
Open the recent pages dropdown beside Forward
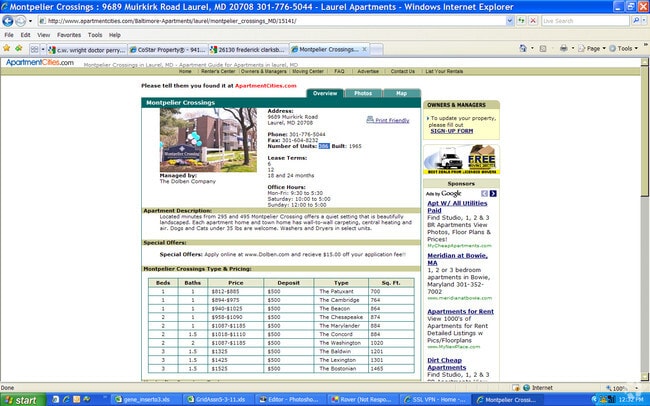point(30,21)
